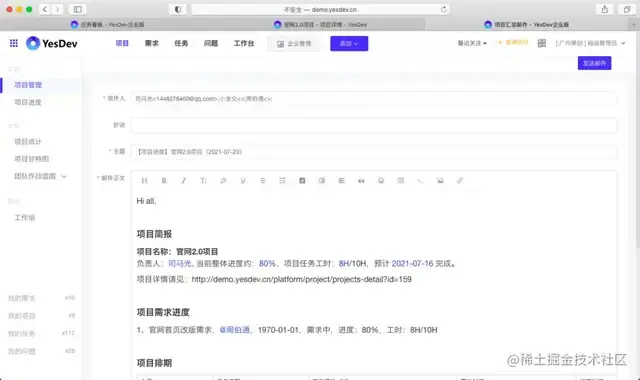Open emoji picker in editor toolbar
This screenshot has height=380, width=640.
click(x=381, y=180)
